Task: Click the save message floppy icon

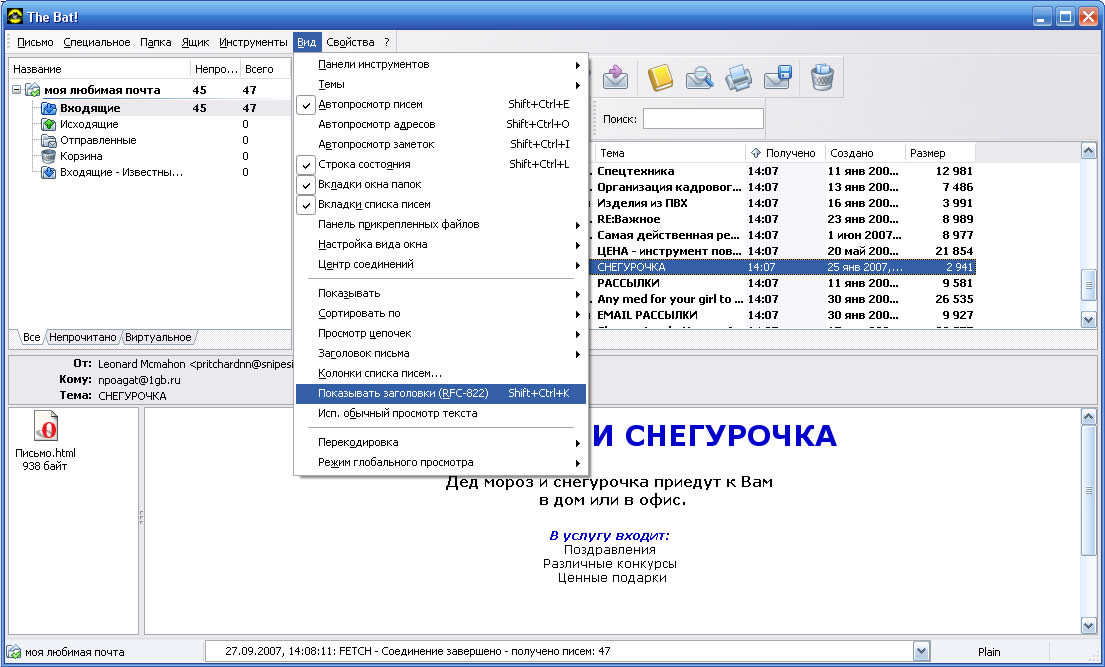Action: (x=778, y=77)
